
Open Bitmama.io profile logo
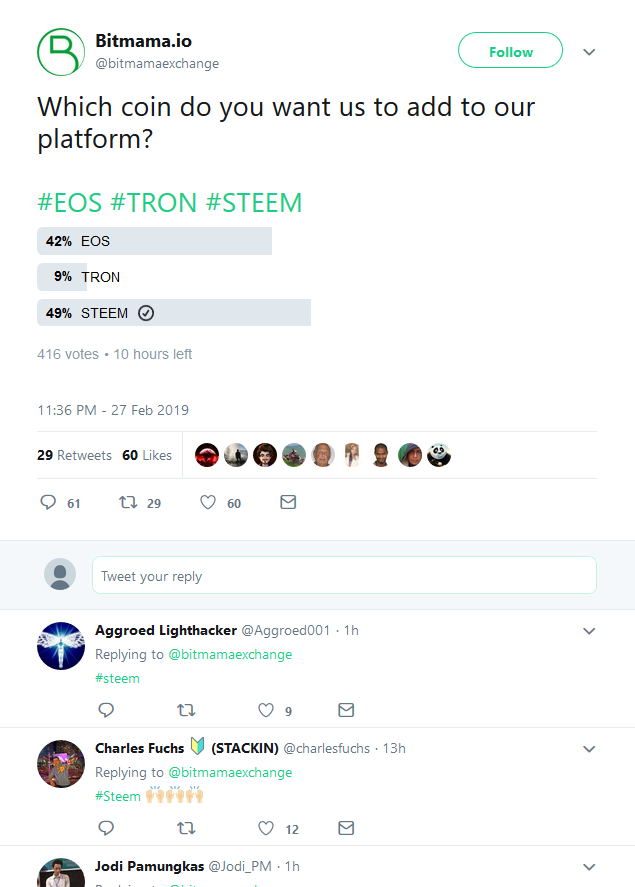[60, 52]
